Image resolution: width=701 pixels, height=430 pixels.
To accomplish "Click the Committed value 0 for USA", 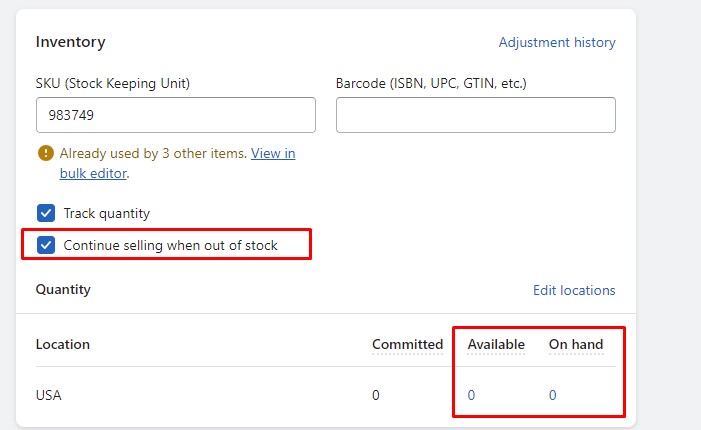I will 376,395.
